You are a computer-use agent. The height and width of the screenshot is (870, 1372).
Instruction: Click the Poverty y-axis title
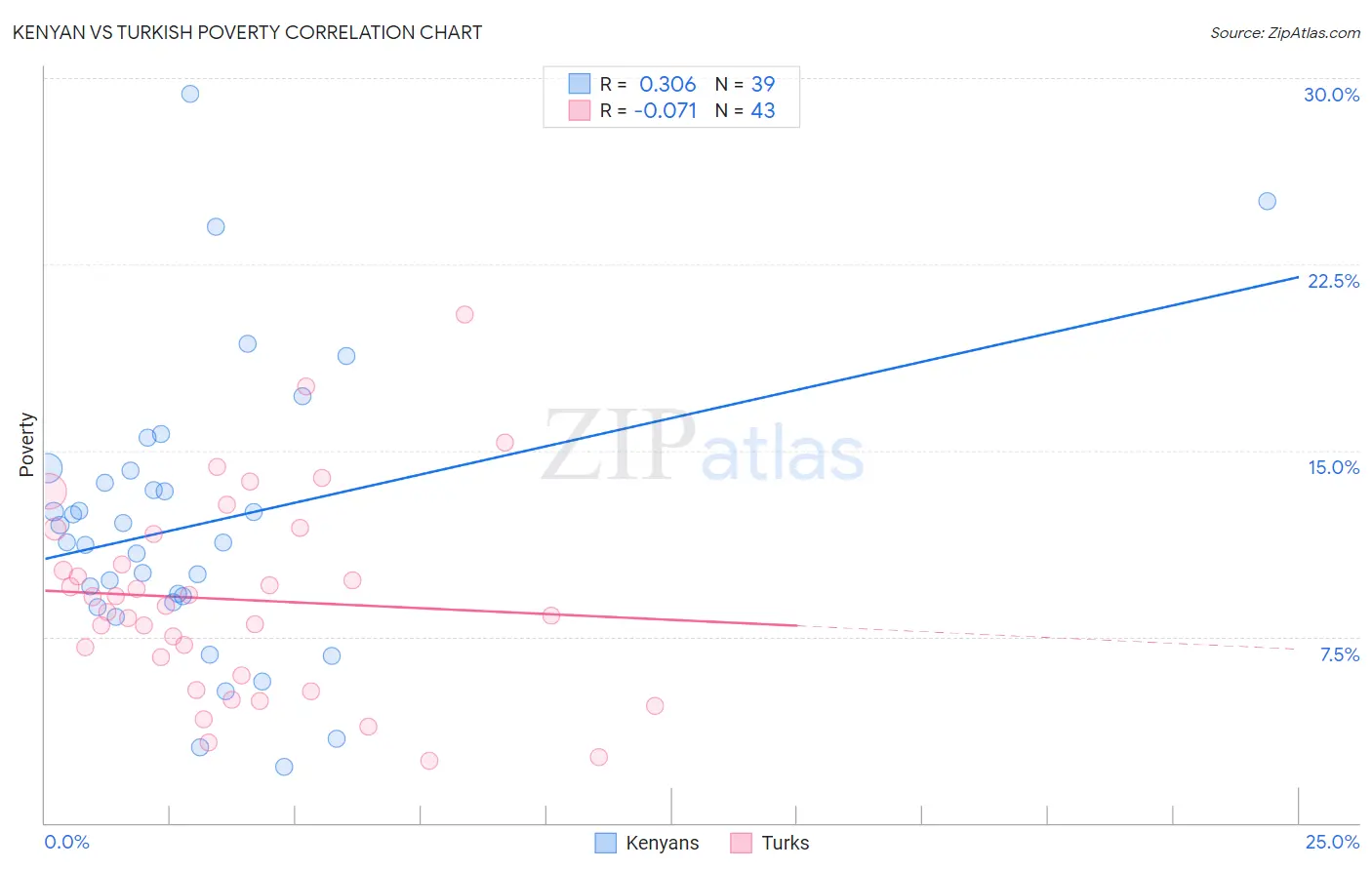[x=26, y=445]
